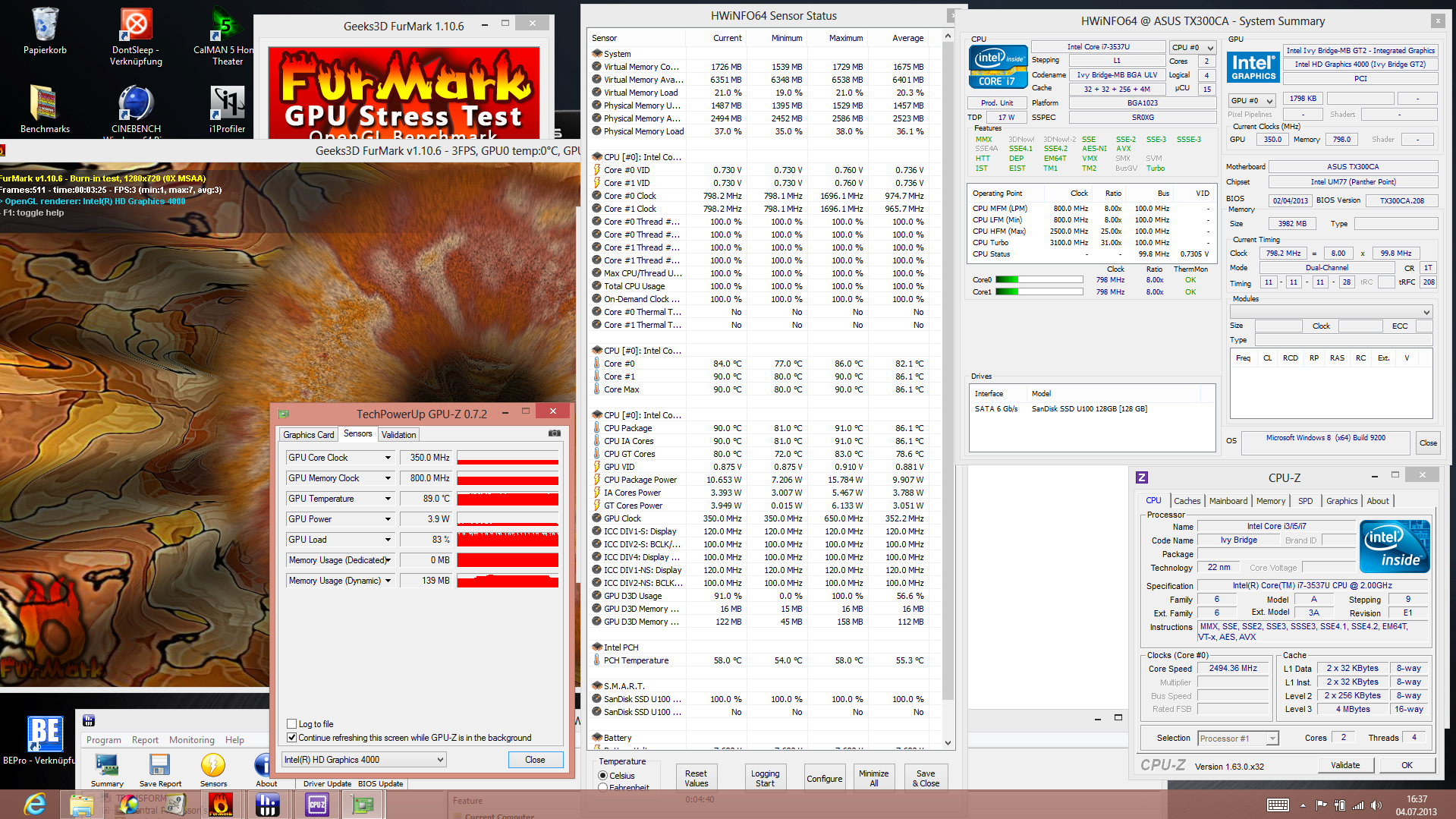Open File Explorer from the taskbar
This screenshot has width=1456, height=819.
(81, 804)
